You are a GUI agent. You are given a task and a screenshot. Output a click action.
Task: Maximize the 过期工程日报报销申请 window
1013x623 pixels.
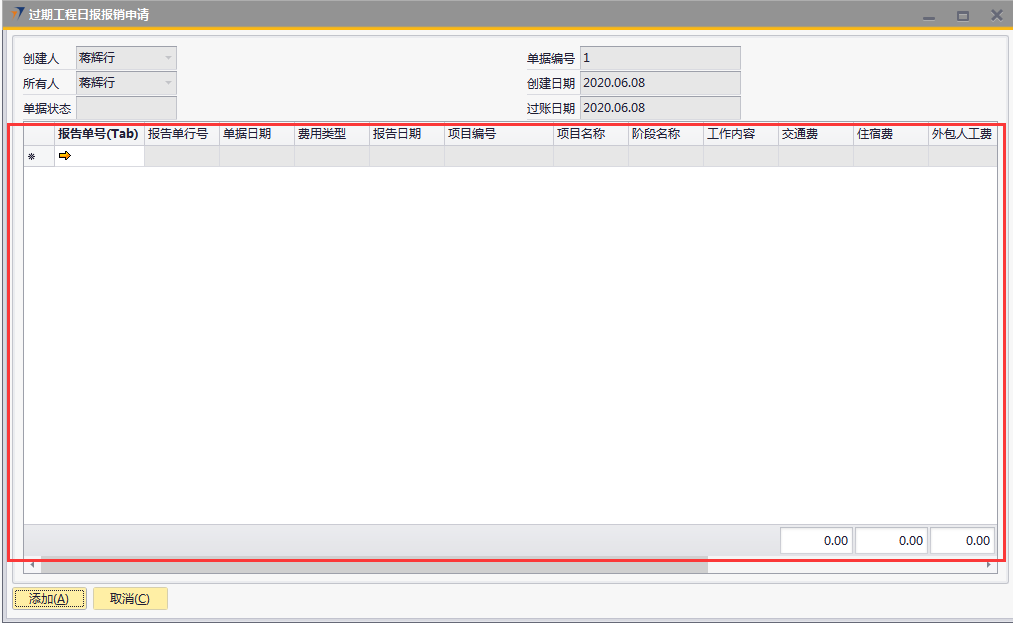(x=963, y=16)
